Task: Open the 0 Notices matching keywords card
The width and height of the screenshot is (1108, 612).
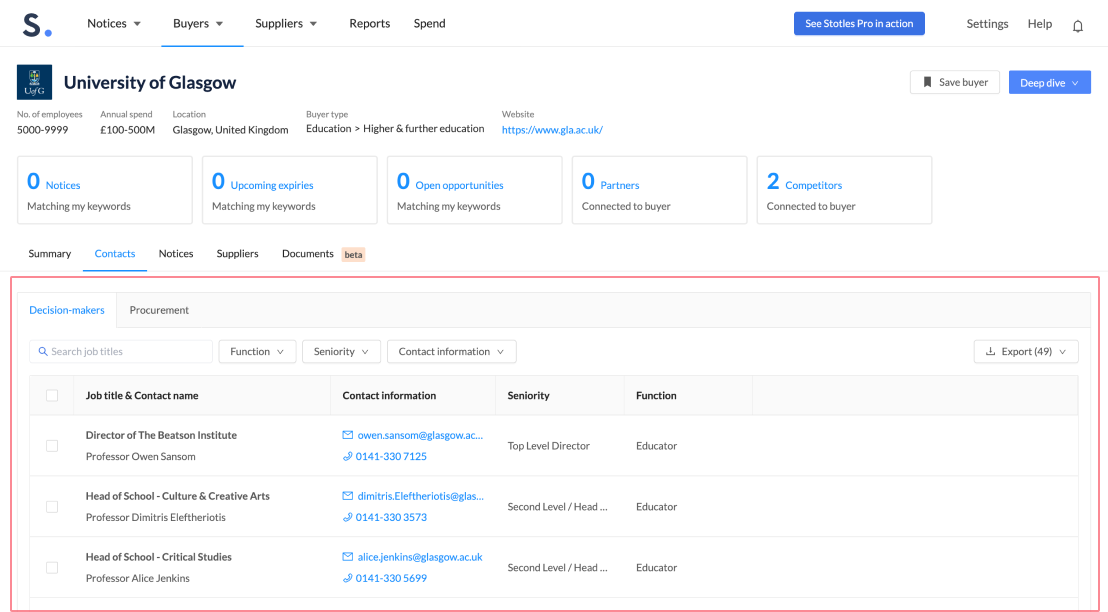Action: tap(105, 190)
